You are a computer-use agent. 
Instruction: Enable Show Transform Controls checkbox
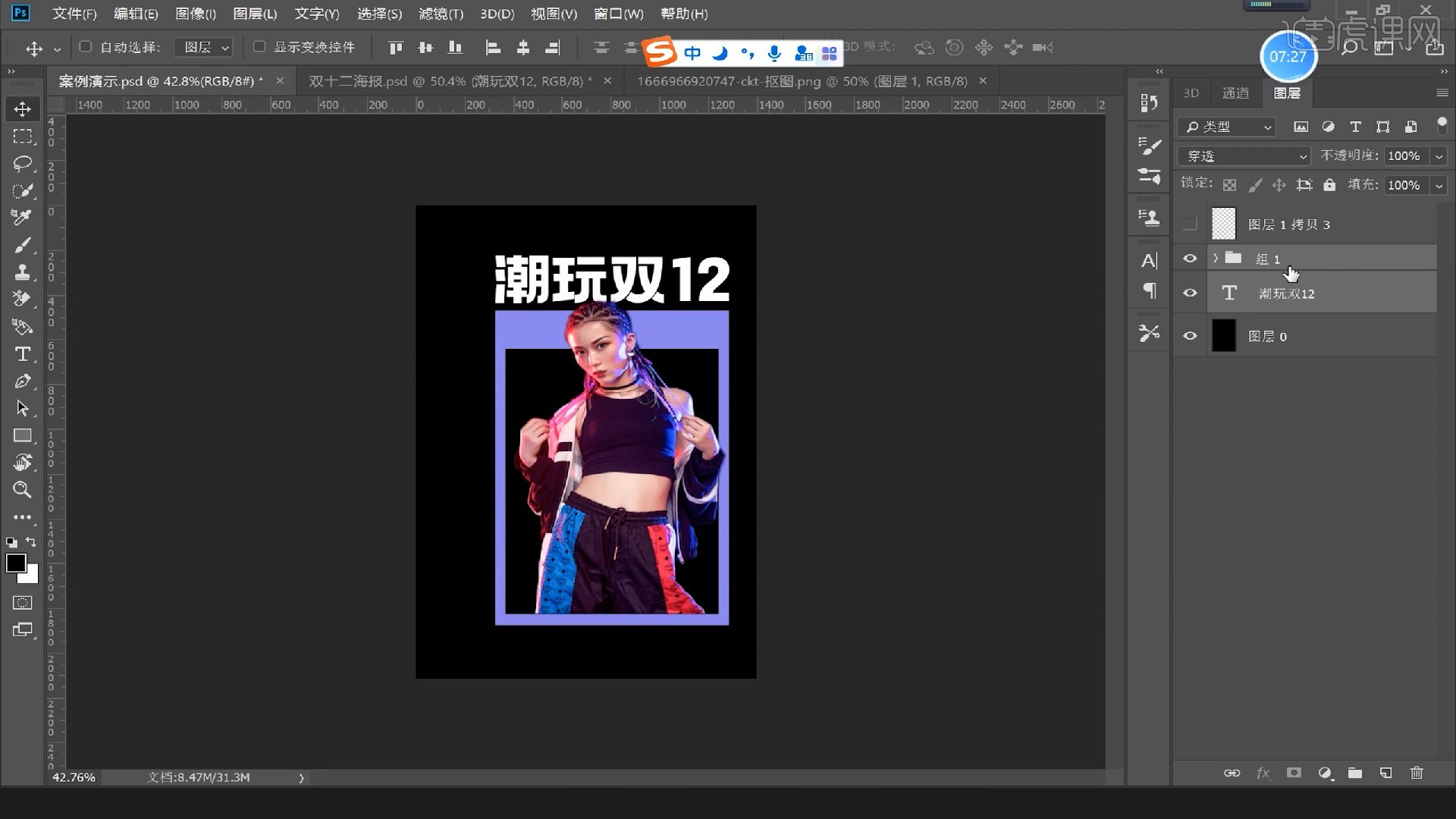(259, 47)
